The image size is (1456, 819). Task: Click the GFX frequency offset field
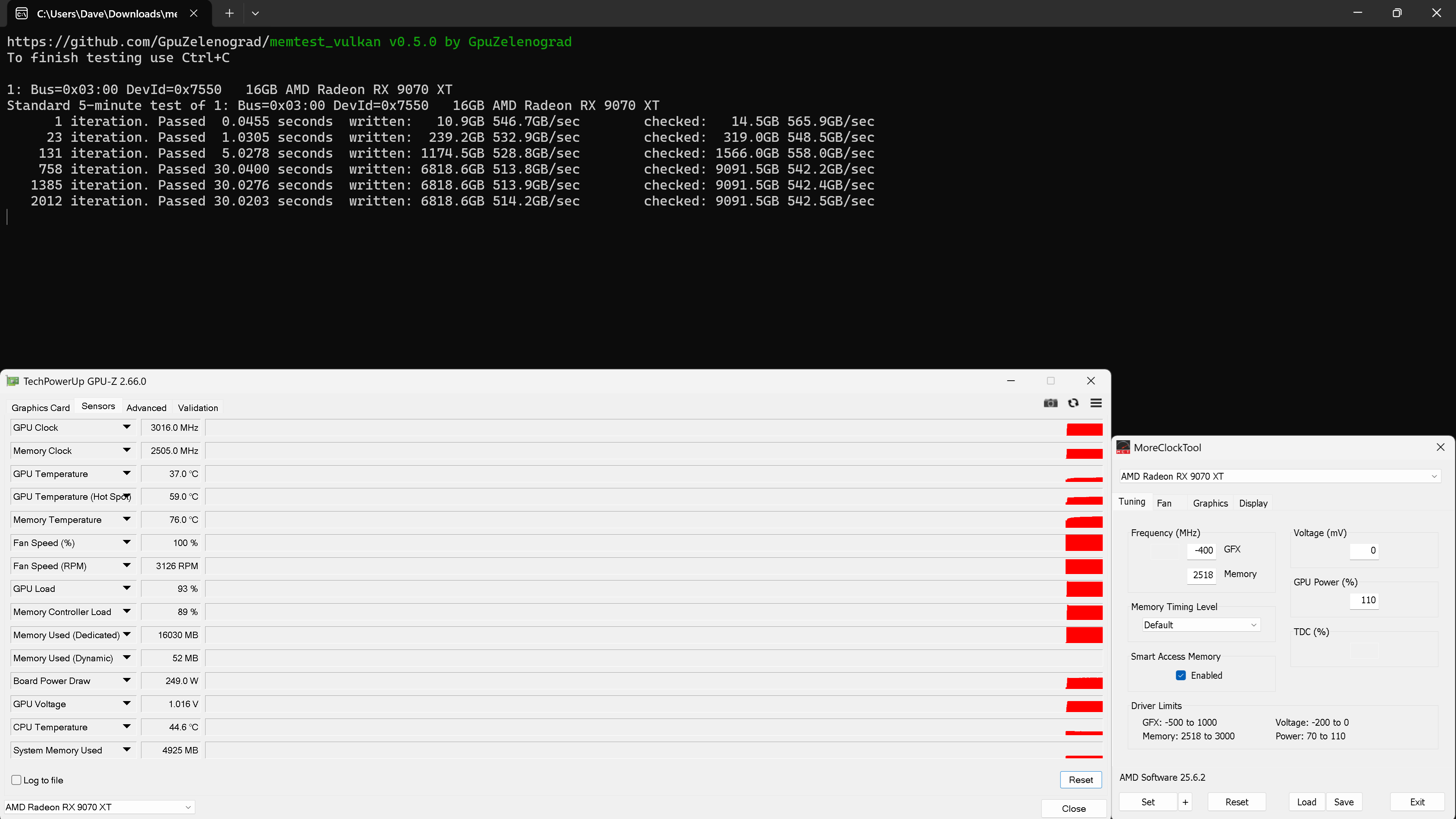click(x=1201, y=551)
